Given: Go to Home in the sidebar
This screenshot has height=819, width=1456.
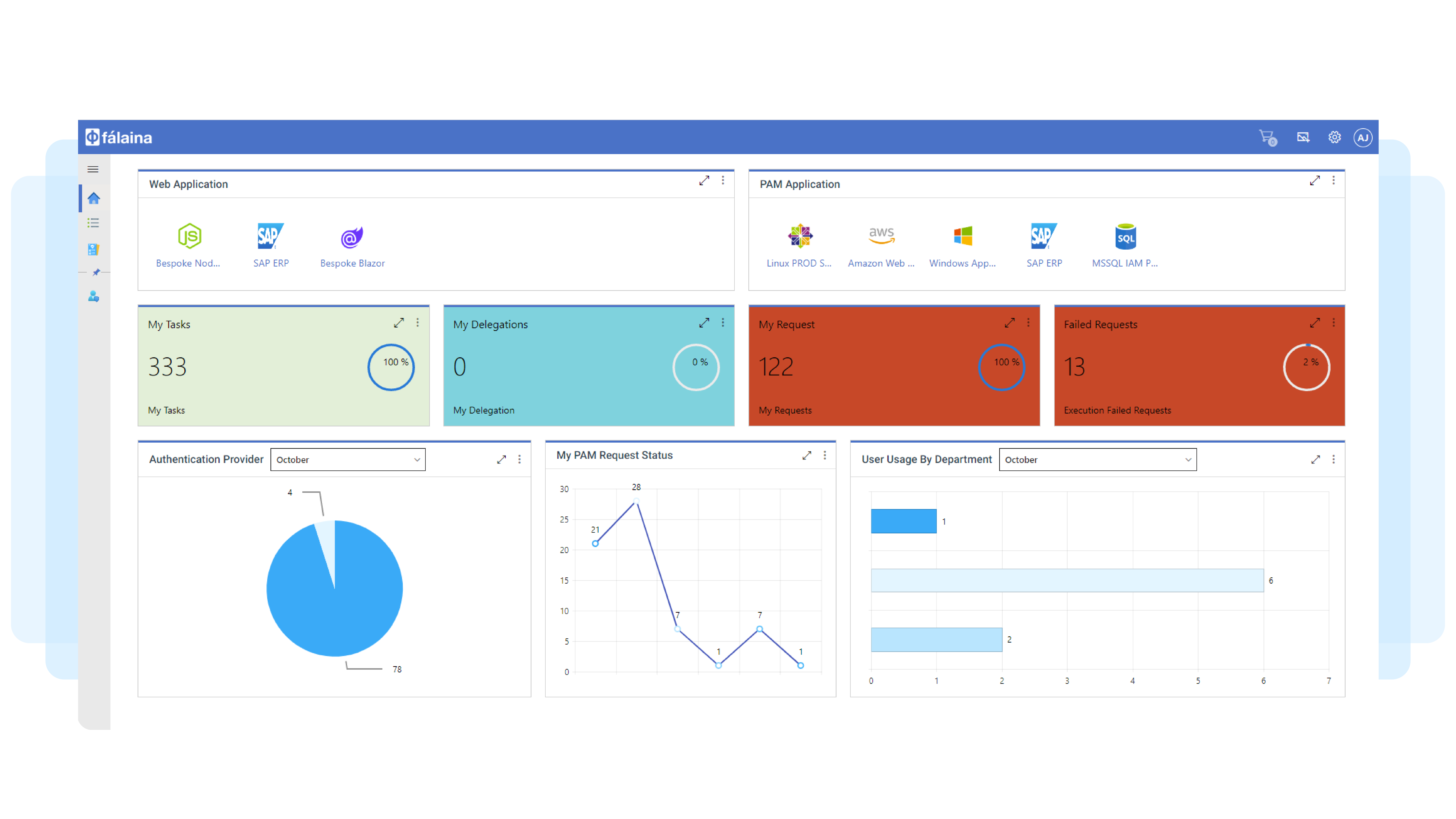Looking at the screenshot, I should click(x=94, y=198).
